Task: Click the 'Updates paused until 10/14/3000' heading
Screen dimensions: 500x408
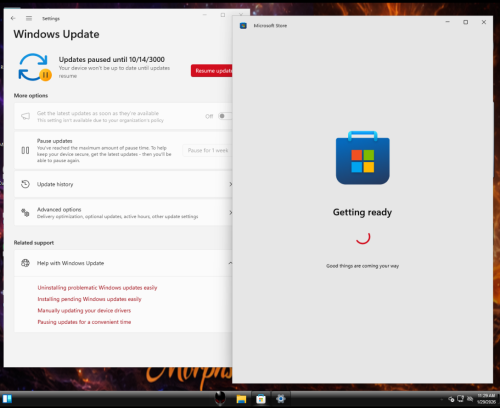Action: click(x=112, y=59)
